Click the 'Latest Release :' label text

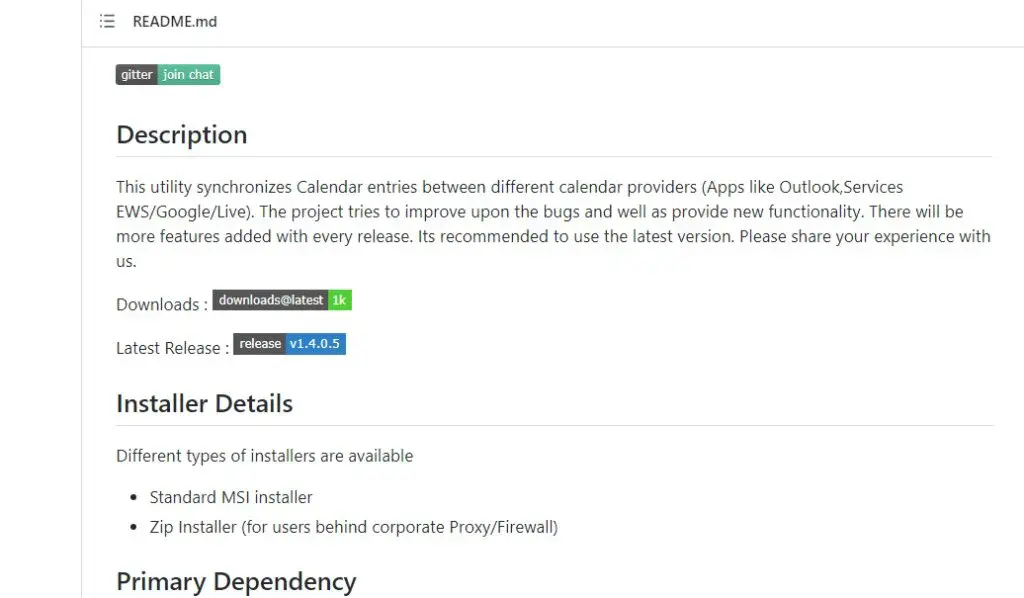[173, 348]
